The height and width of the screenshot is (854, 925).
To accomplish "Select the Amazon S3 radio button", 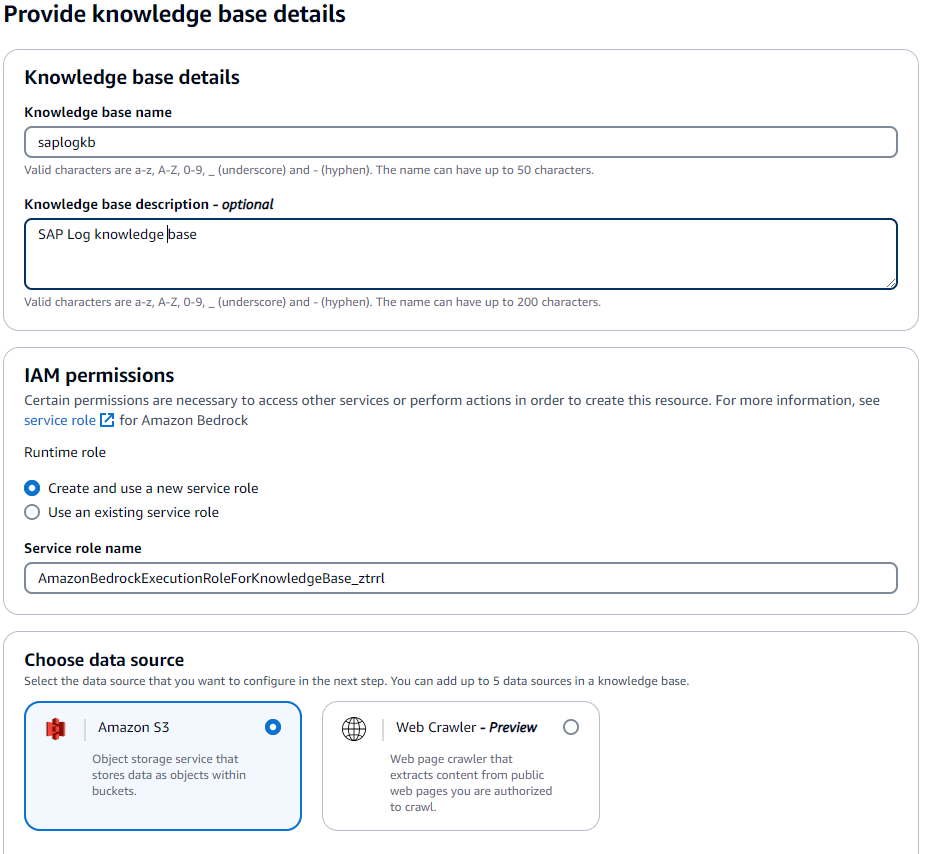I will tap(272, 727).
